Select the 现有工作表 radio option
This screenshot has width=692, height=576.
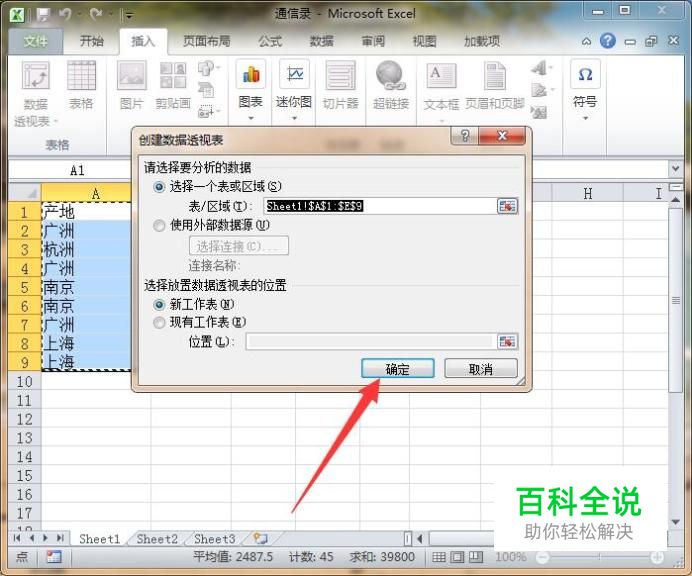coord(159,323)
